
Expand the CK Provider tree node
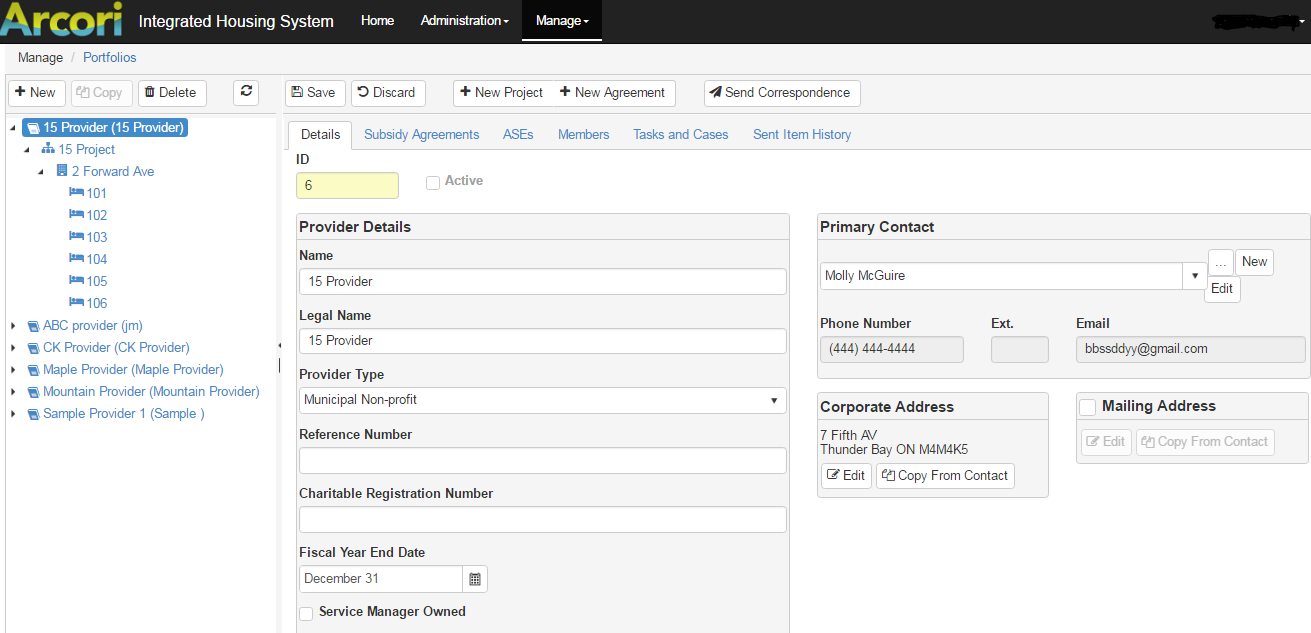click(x=12, y=348)
